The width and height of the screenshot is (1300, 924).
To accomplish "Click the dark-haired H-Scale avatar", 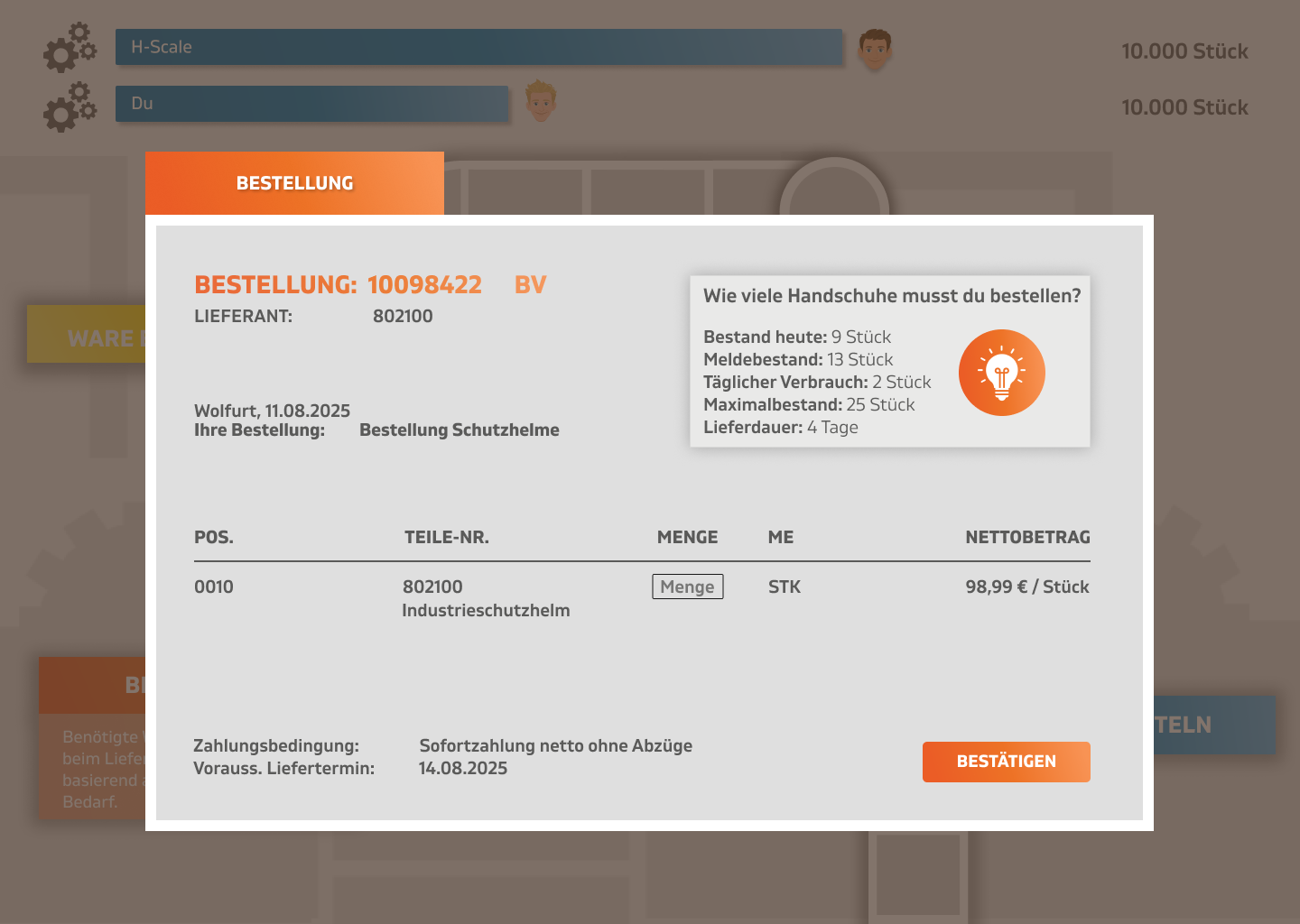I will pyautogui.click(x=874, y=49).
